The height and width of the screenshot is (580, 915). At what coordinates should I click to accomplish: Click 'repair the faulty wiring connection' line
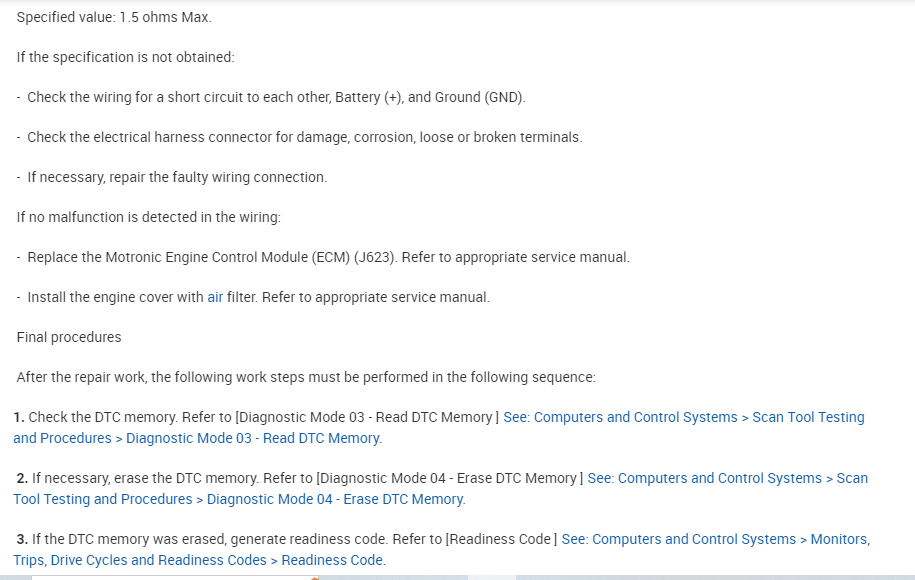177,177
